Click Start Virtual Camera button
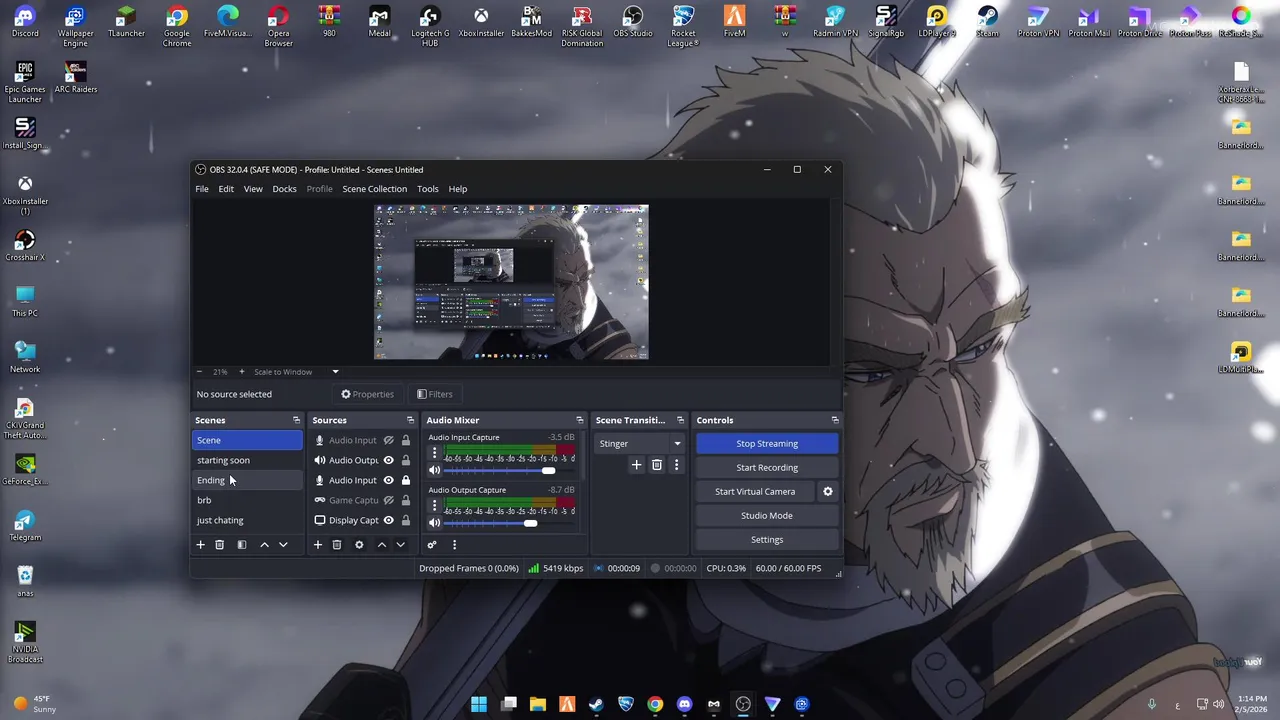Screen dimensions: 1280x720 [755, 492]
